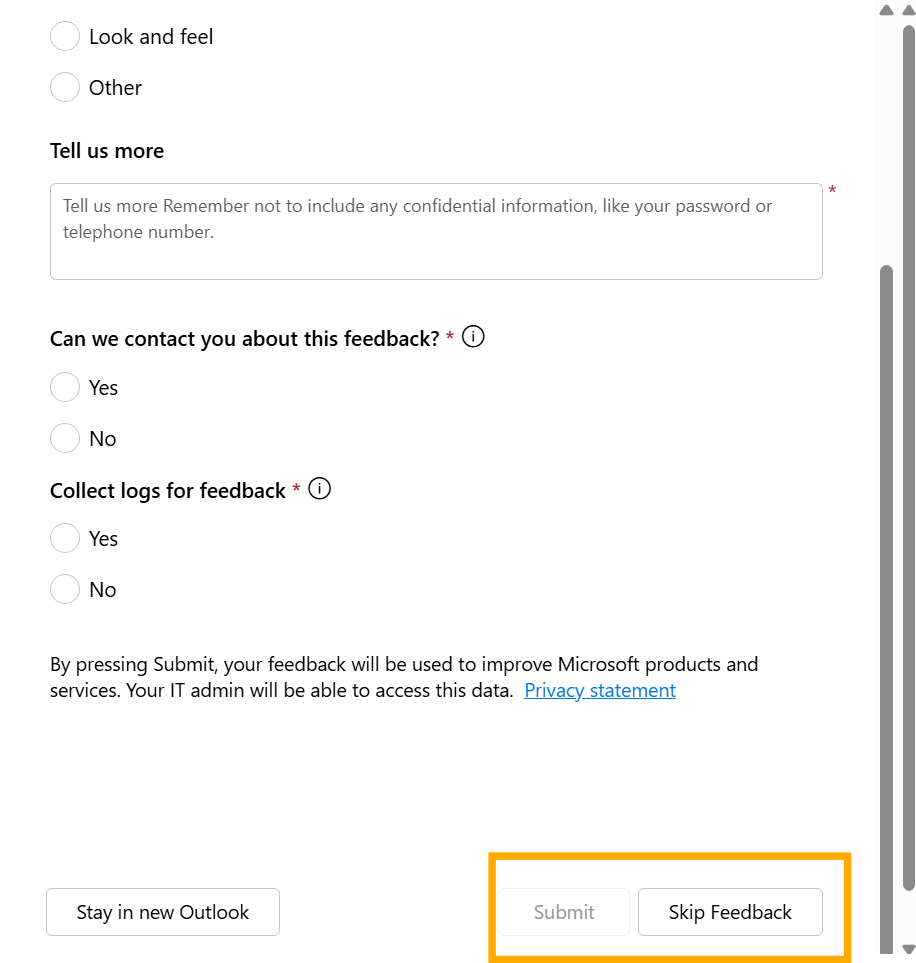Viewport: 916px width, 963px height.
Task: Click the info icon next to contact question
Action: [472, 336]
